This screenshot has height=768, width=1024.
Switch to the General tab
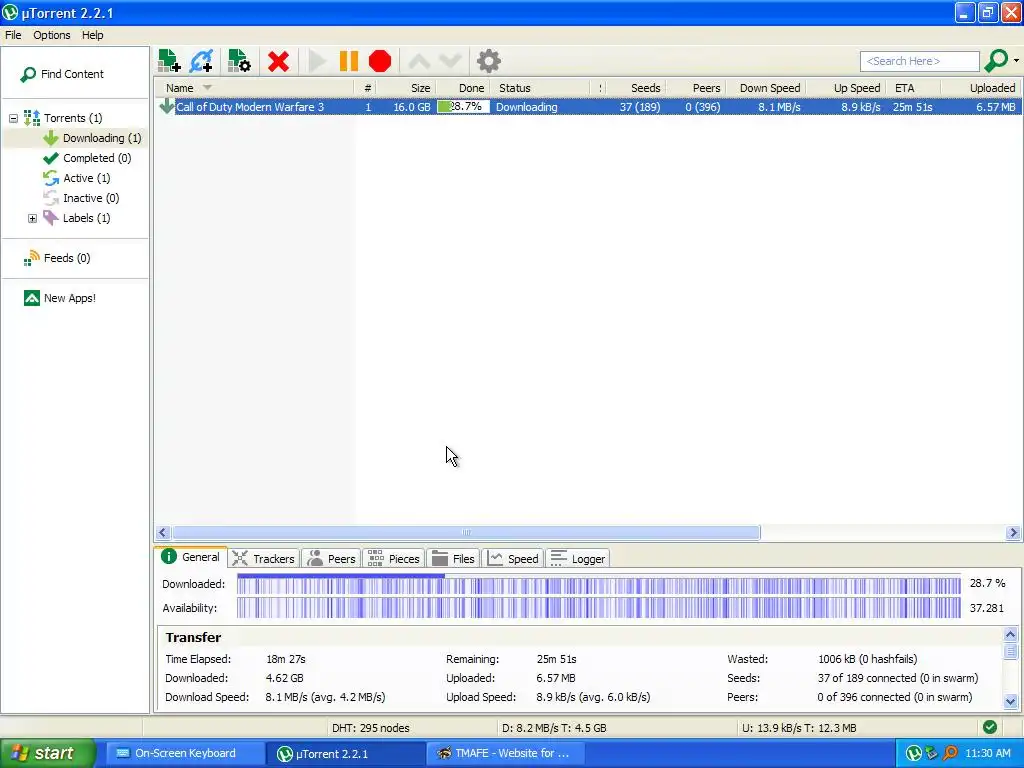(x=191, y=557)
